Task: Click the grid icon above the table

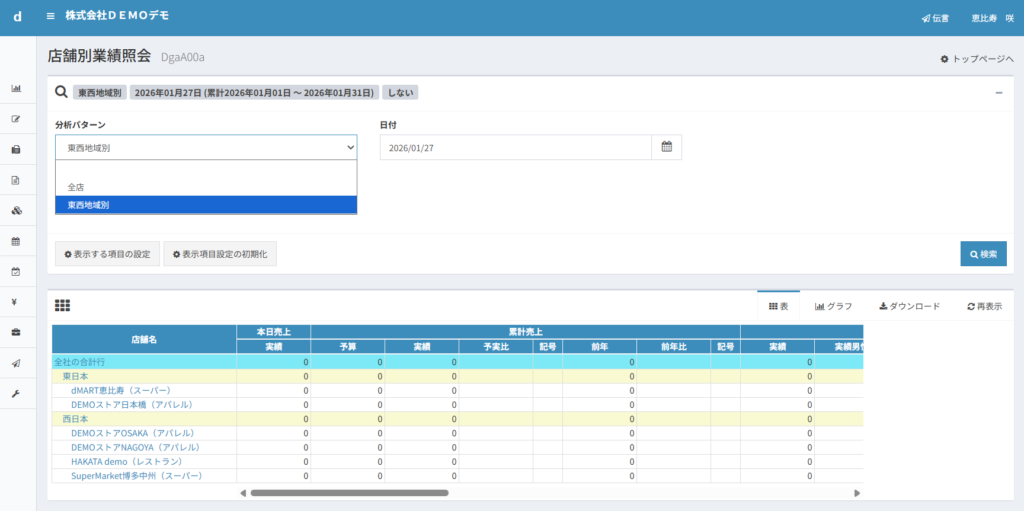Action: pos(62,306)
